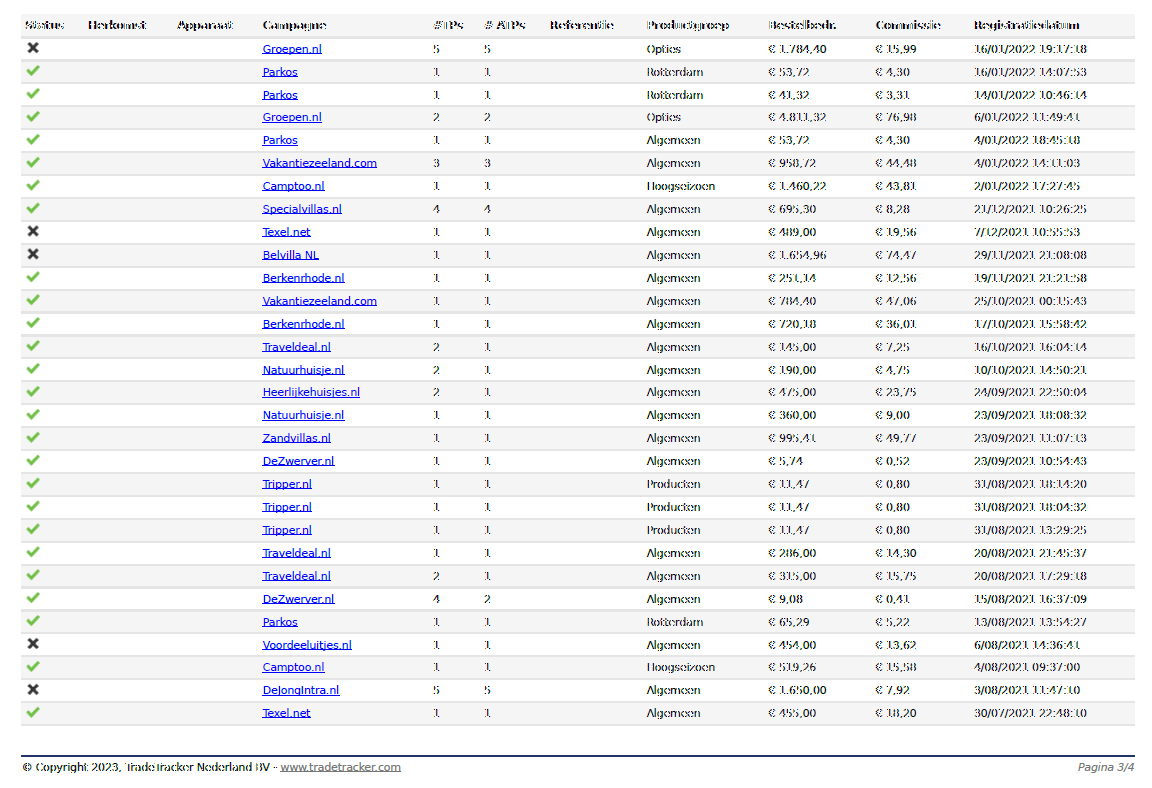The width and height of the screenshot is (1152, 788).
Task: Click the rejected cross in the Groepen.nl € 1.784,40 row
Action: tap(33, 48)
